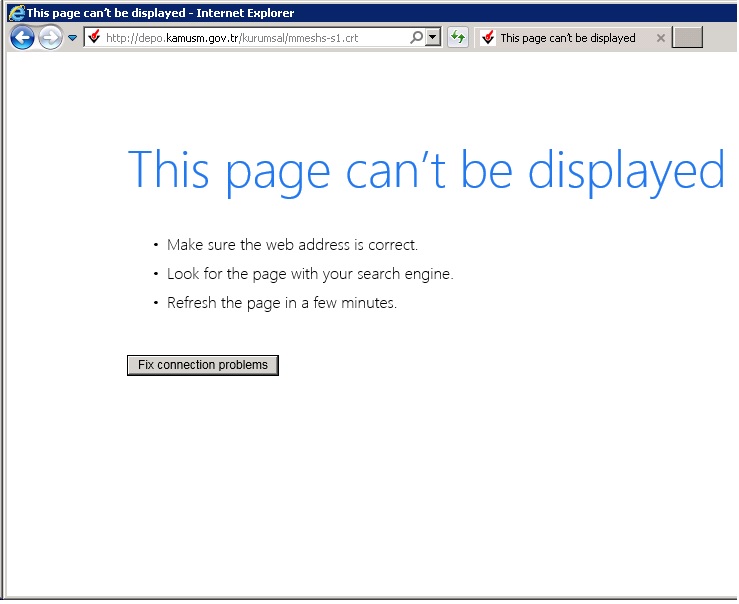
Task: Open a new tab with the blank tab button
Action: [x=688, y=38]
